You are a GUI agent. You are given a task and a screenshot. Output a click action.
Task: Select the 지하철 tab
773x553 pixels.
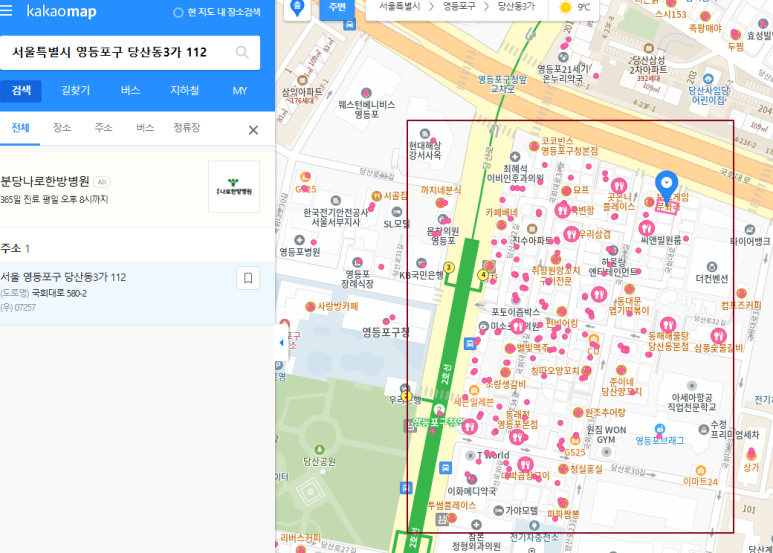point(184,91)
